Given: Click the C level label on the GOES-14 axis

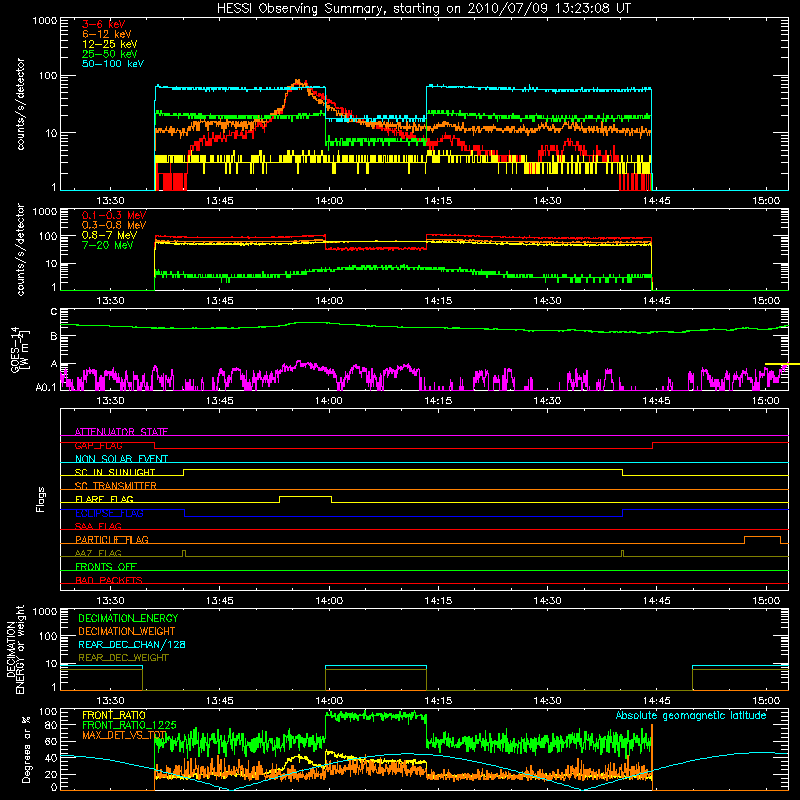Looking at the screenshot, I should tap(54, 312).
